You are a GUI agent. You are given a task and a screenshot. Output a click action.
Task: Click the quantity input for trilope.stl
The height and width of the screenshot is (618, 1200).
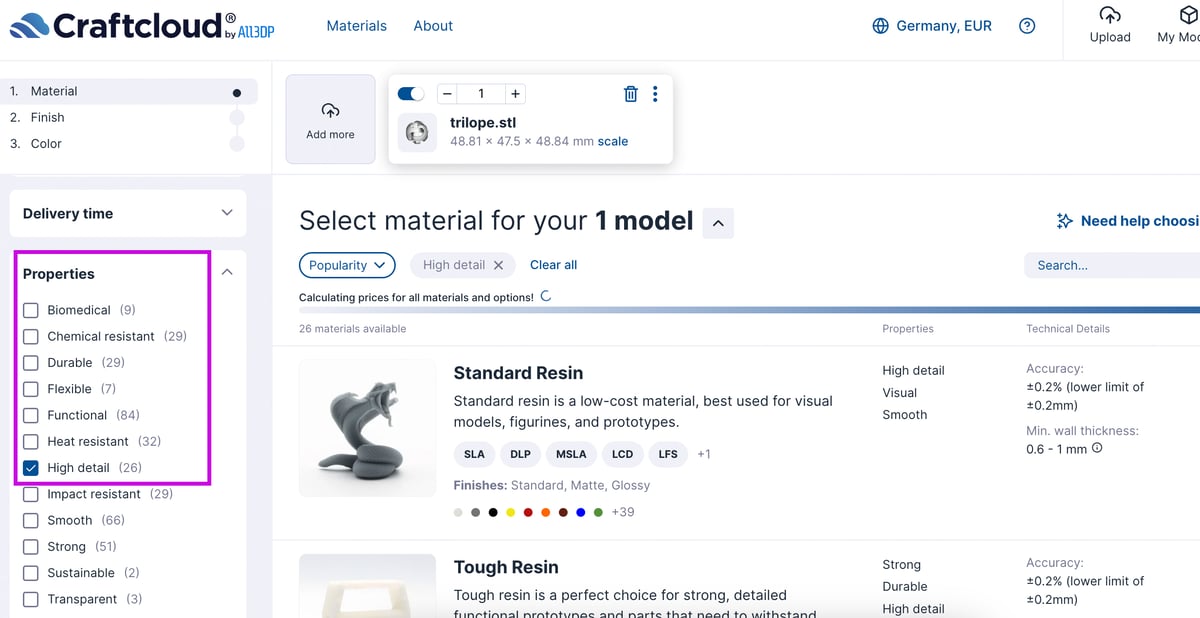481,93
